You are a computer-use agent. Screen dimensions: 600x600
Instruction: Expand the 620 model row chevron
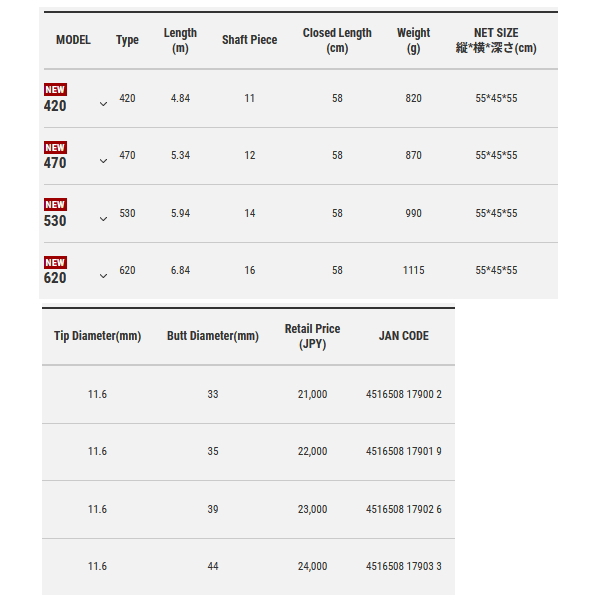pyautogui.click(x=103, y=276)
